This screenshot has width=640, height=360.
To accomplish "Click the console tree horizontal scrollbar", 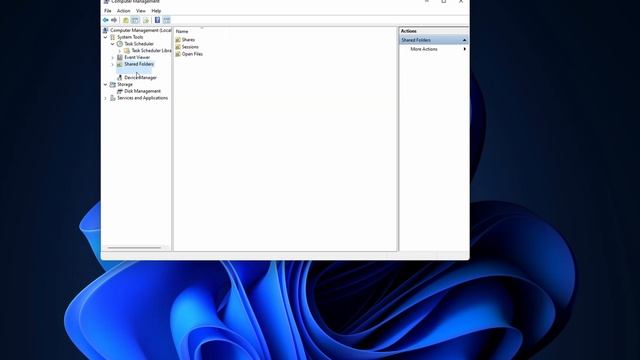I will (134, 247).
